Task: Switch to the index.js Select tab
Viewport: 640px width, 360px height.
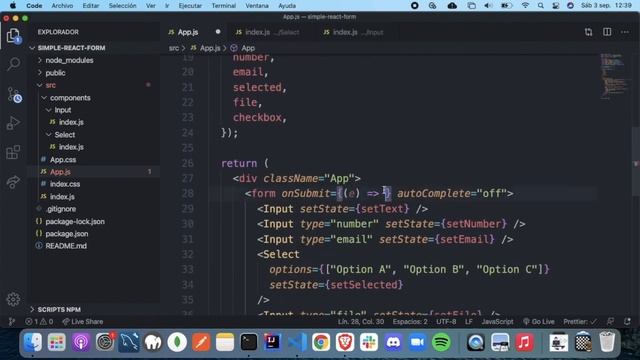Action: click(x=267, y=32)
